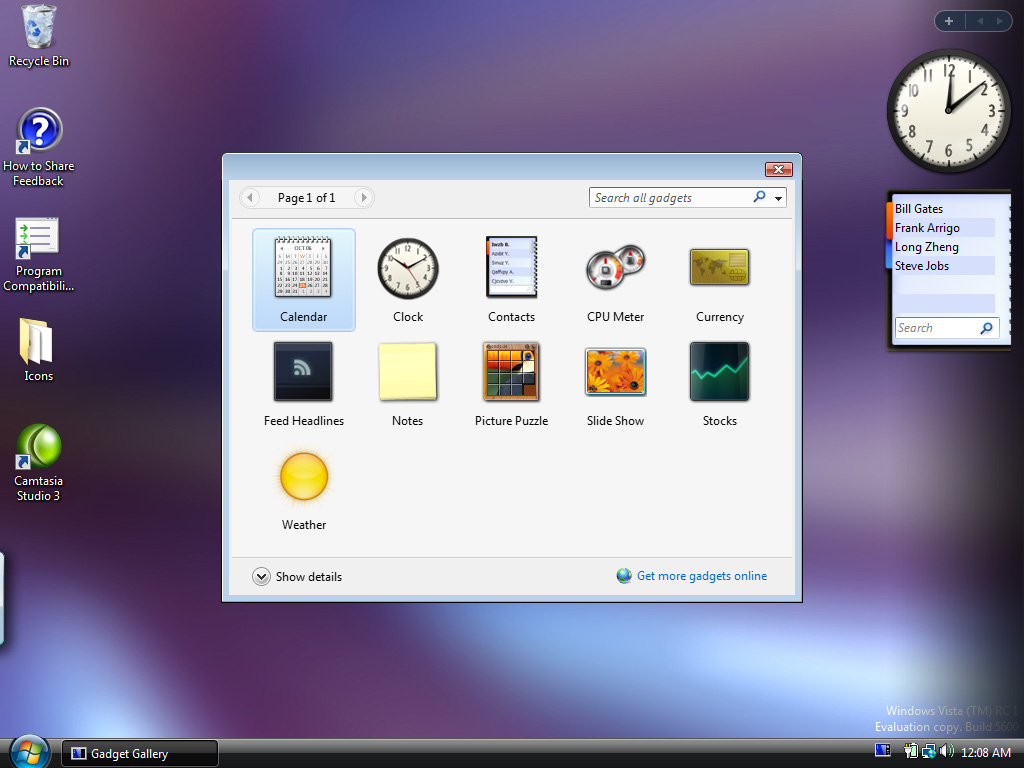Select the CPU Meter gadget icon
This screenshot has width=1024, height=768.
[x=615, y=268]
